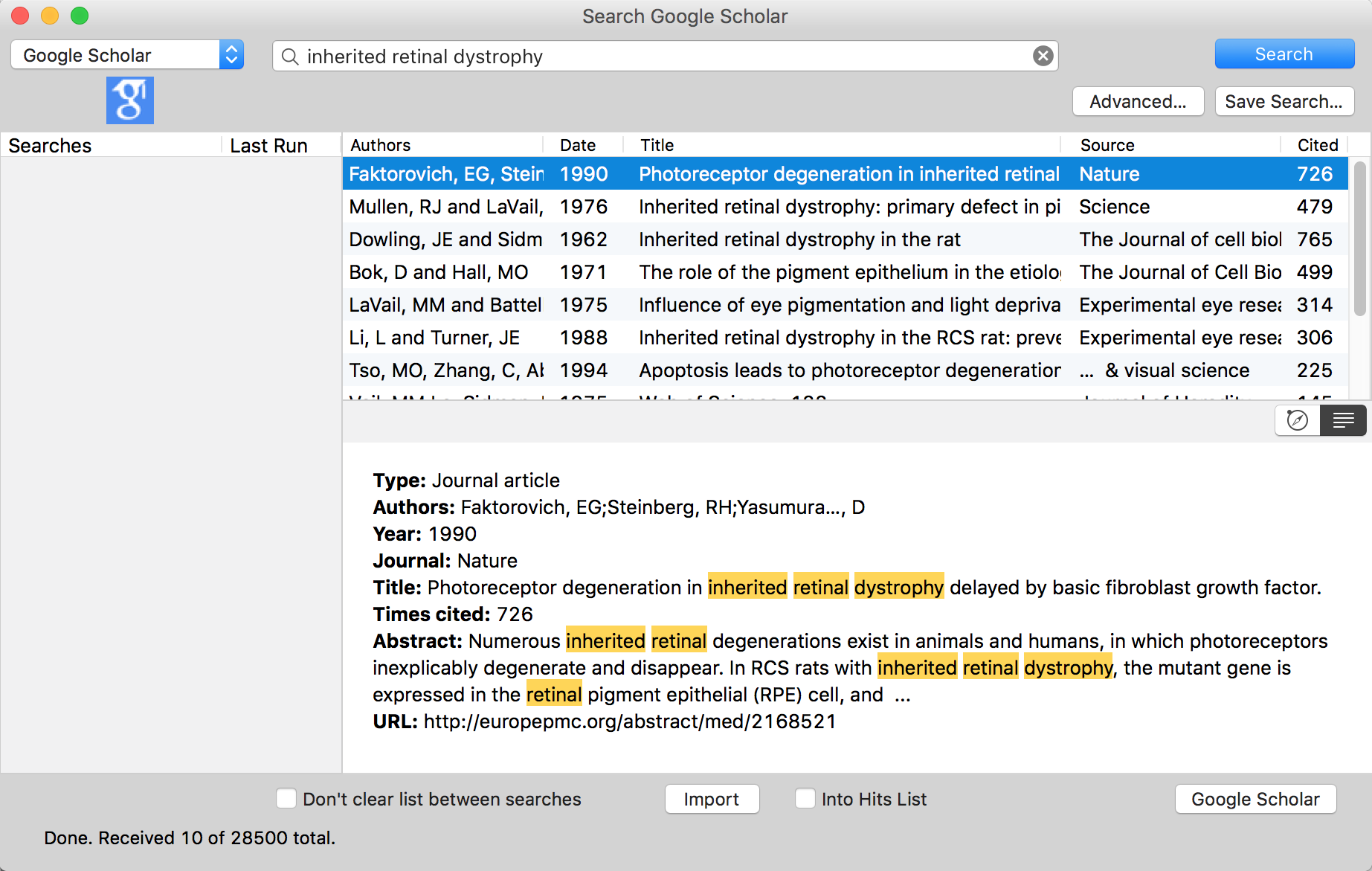Select the Tso, Zhang 1994 row
The width and height of the screenshot is (1372, 871).
click(846, 370)
